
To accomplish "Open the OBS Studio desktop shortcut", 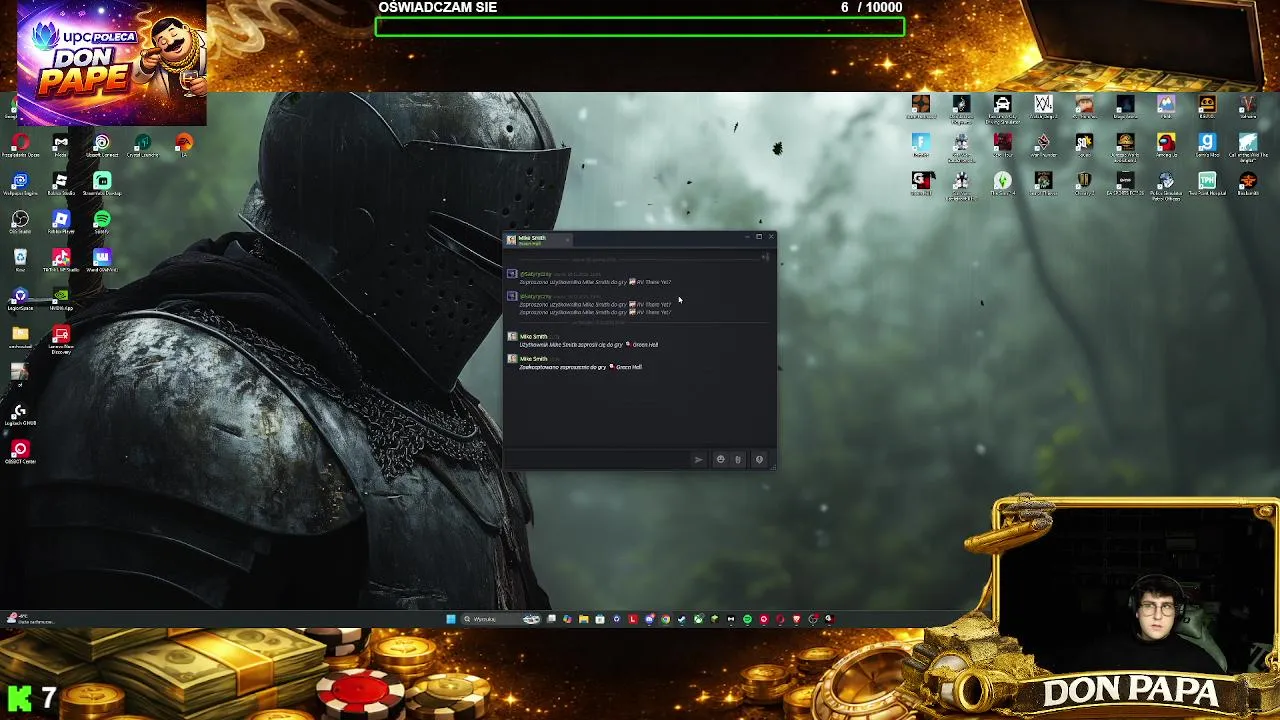I will 20,222.
